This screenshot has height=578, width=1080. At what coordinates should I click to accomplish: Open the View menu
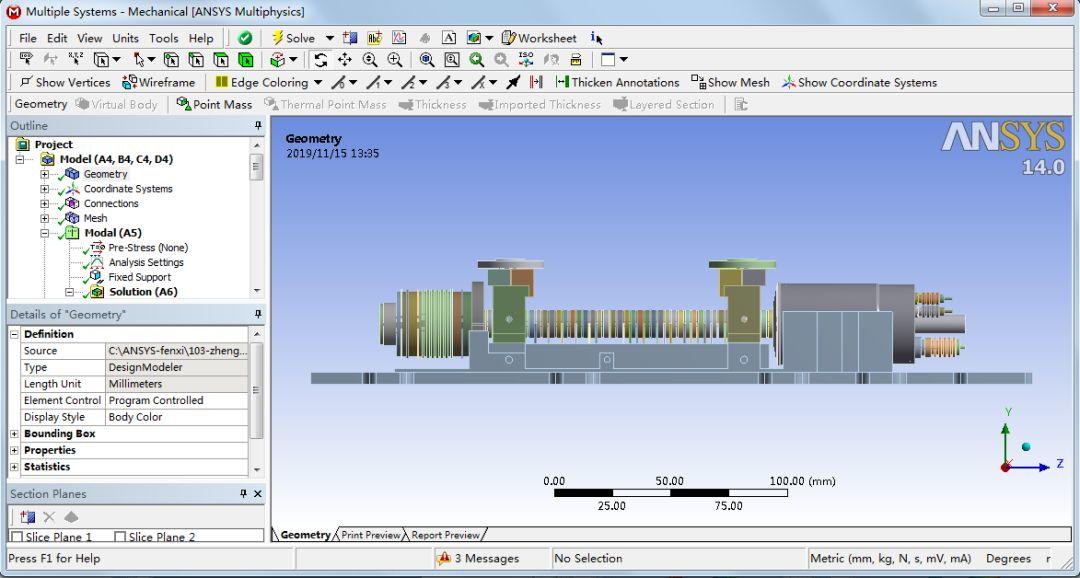tap(90, 38)
